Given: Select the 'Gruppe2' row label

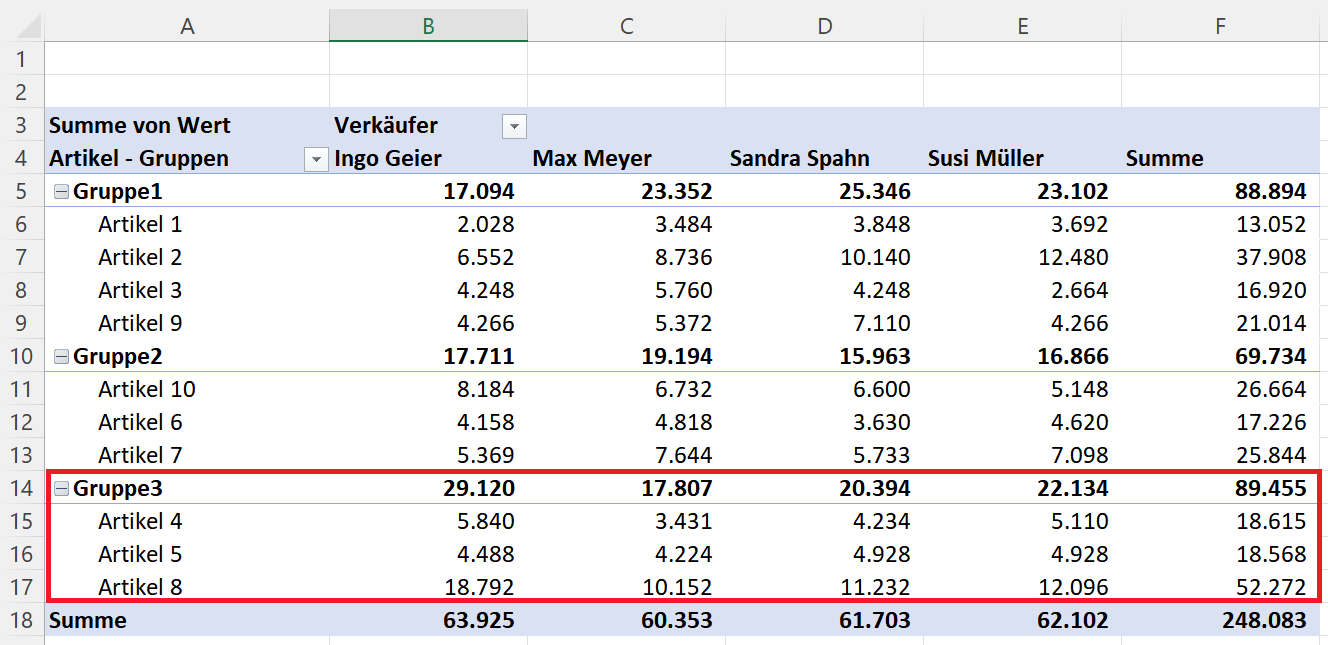Looking at the screenshot, I should (x=118, y=356).
